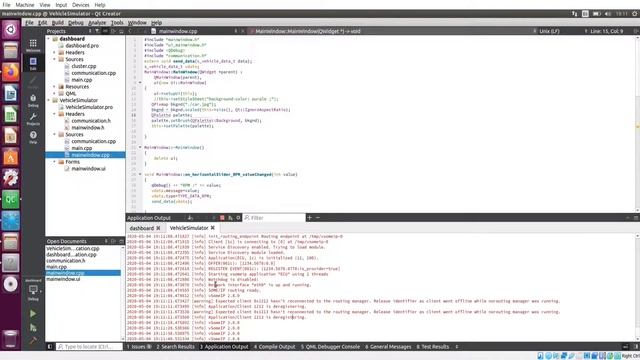Open dashboard.pro in the project tree
The height and width of the screenshot is (360, 640).
tap(82, 46)
